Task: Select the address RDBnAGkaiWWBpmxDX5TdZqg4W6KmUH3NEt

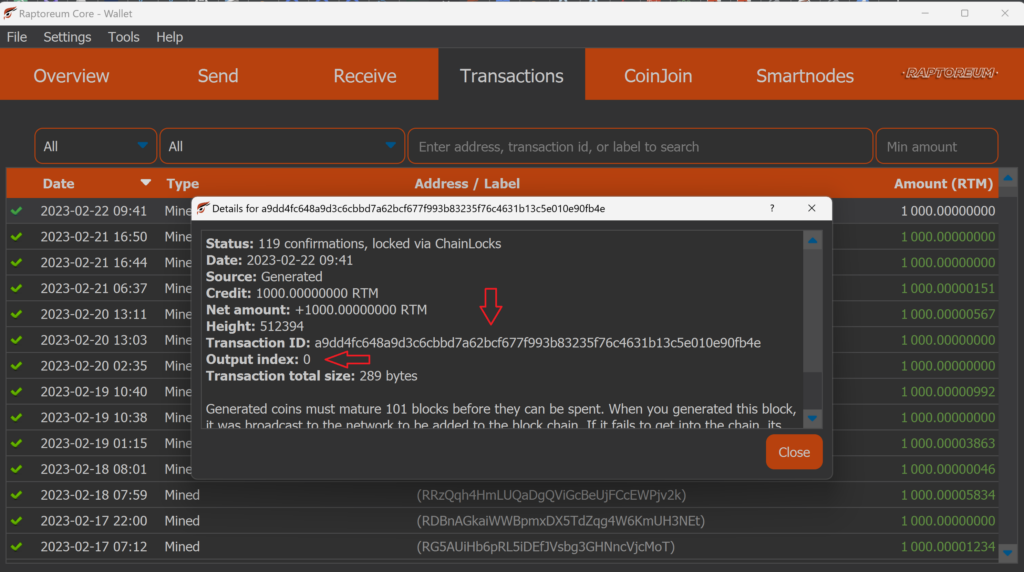Action: click(x=560, y=520)
